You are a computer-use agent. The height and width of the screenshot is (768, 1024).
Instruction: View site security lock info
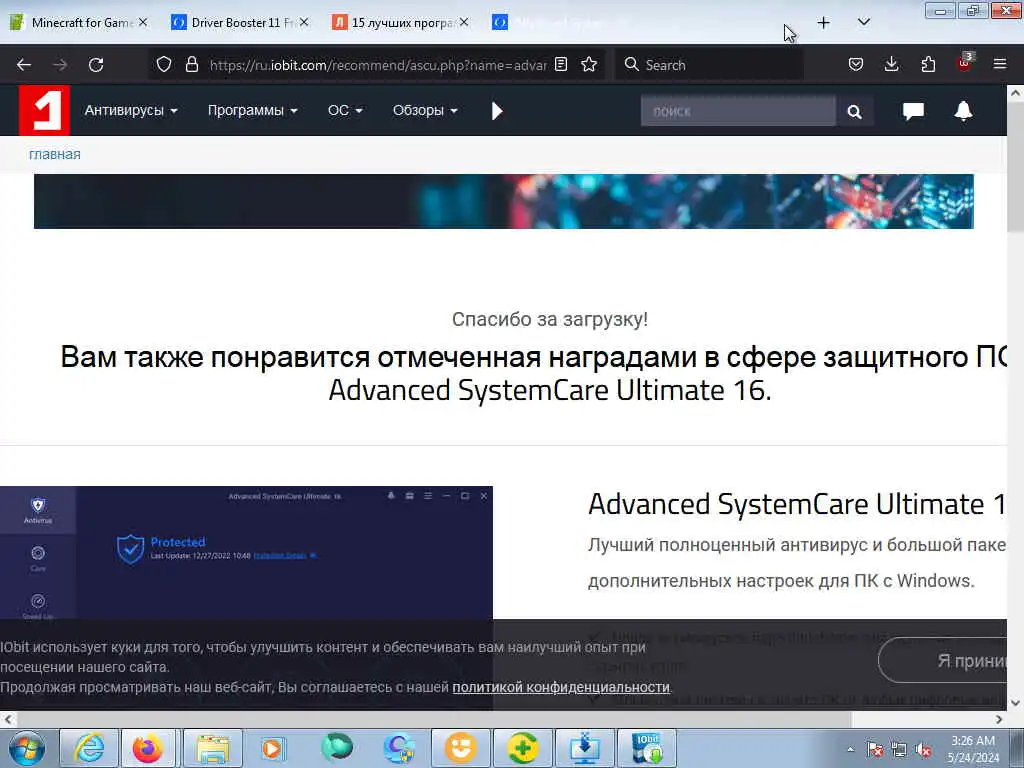pos(191,64)
